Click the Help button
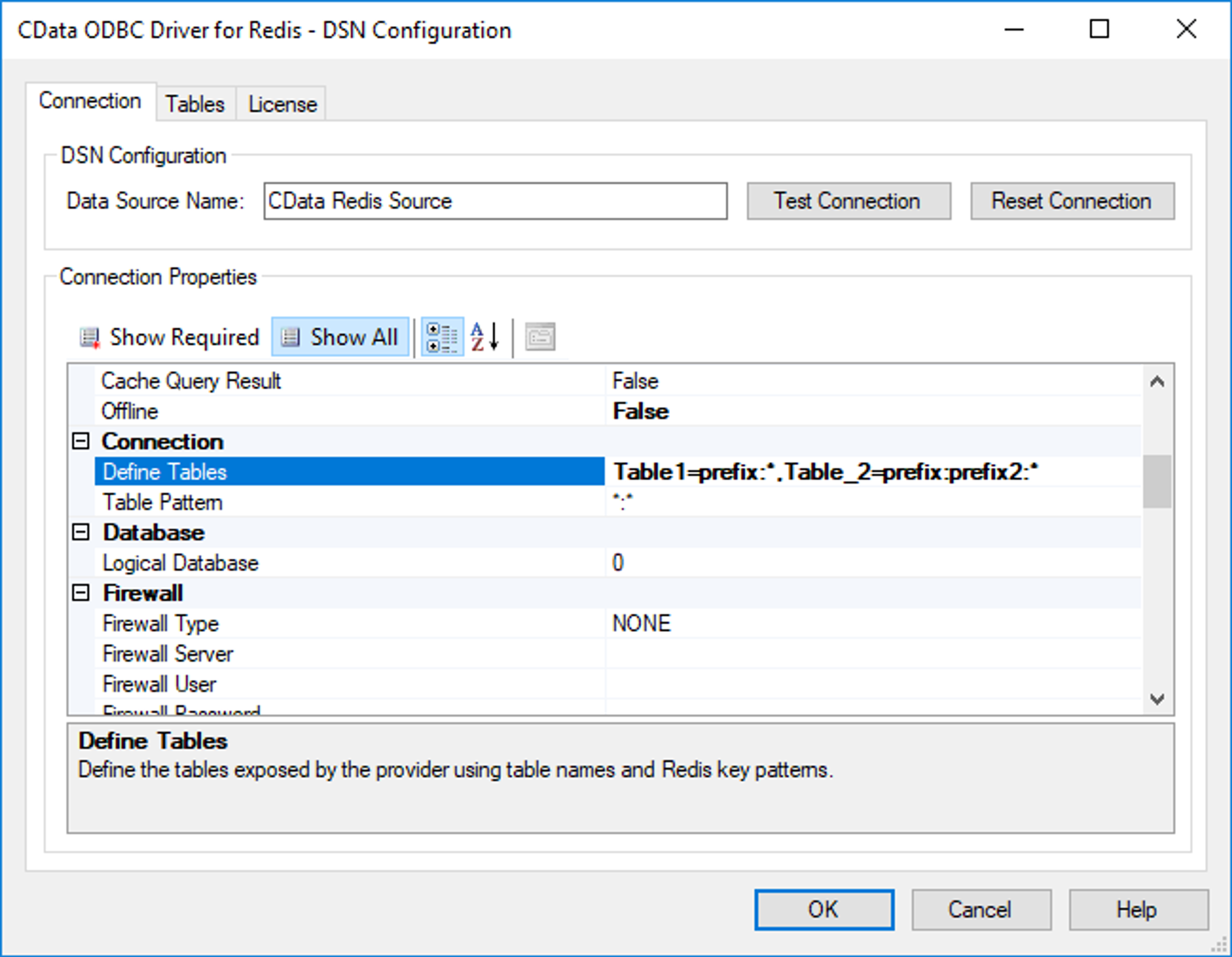Image resolution: width=1232 pixels, height=957 pixels. [x=1137, y=910]
